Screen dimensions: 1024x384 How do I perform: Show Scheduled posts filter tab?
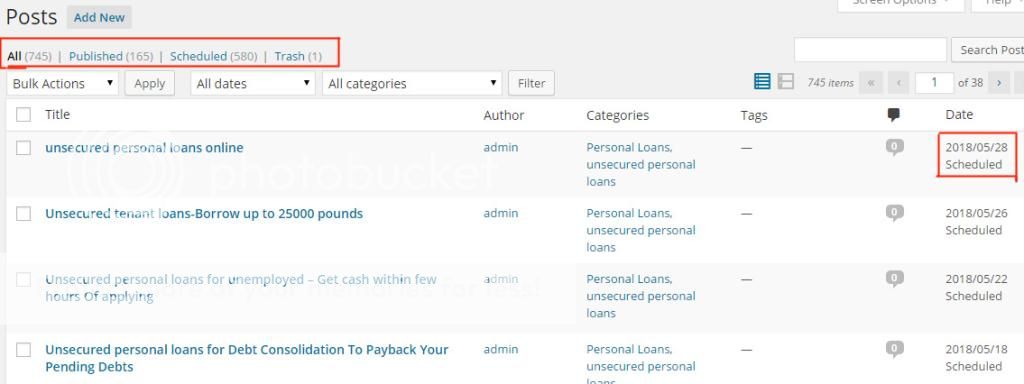click(x=199, y=56)
